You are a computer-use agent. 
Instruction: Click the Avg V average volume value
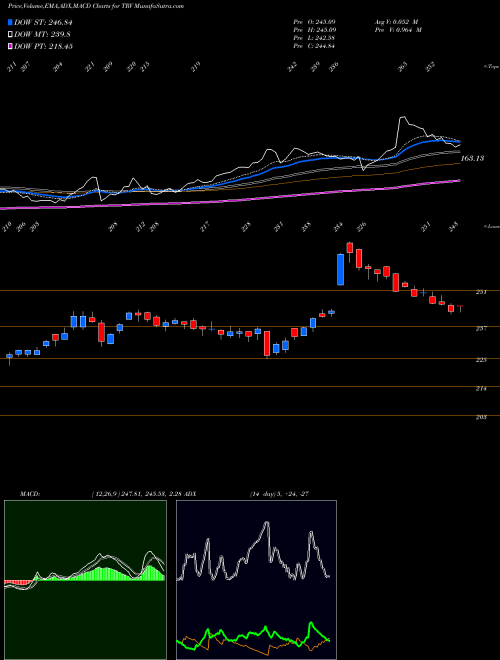[x=396, y=21]
